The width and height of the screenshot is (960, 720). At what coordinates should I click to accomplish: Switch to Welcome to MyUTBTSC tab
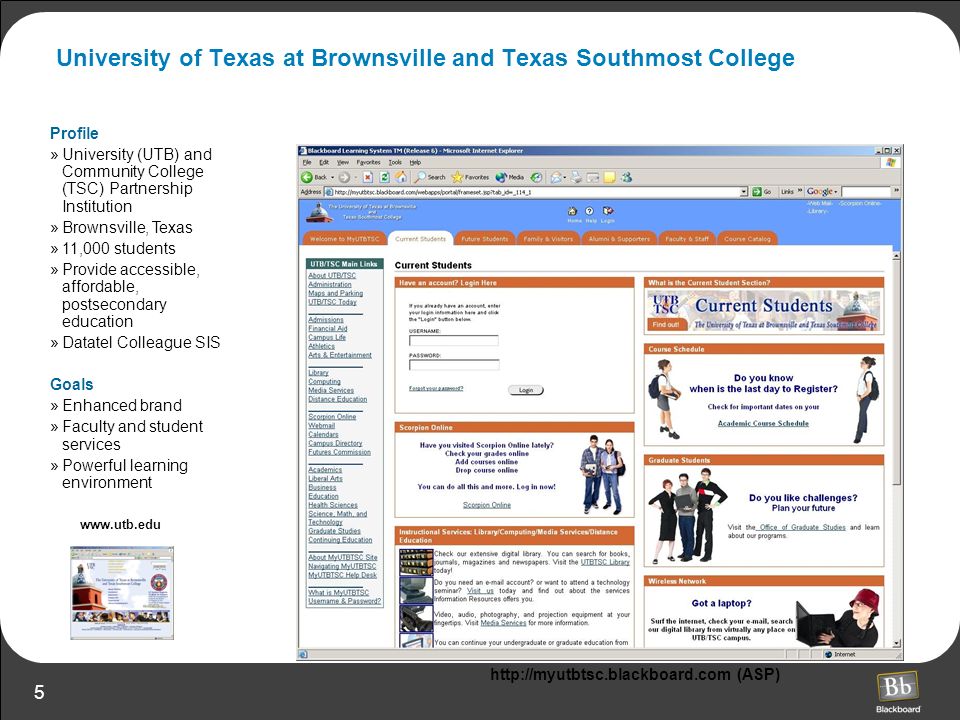point(345,239)
